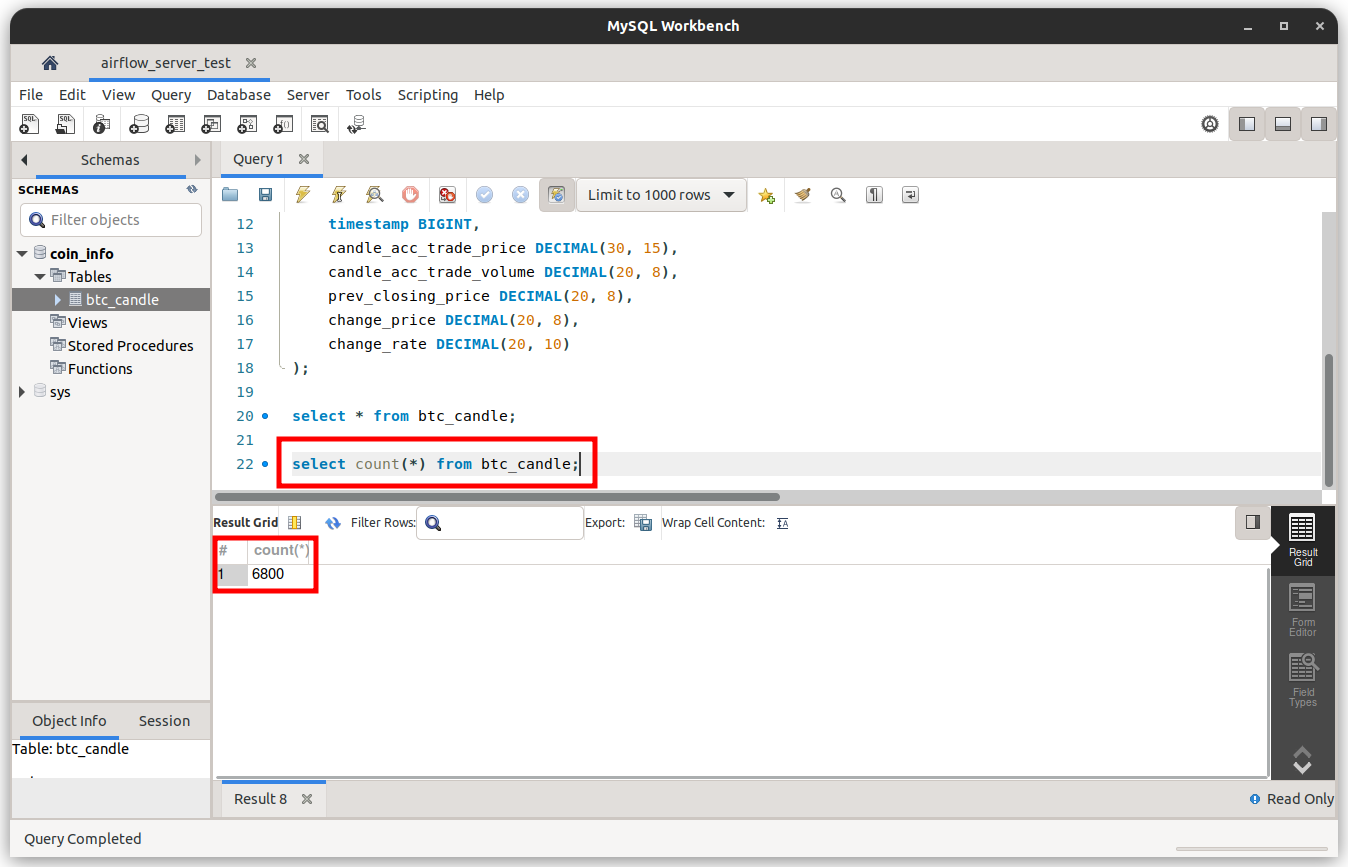Create a new SQL tab icon

[30, 124]
